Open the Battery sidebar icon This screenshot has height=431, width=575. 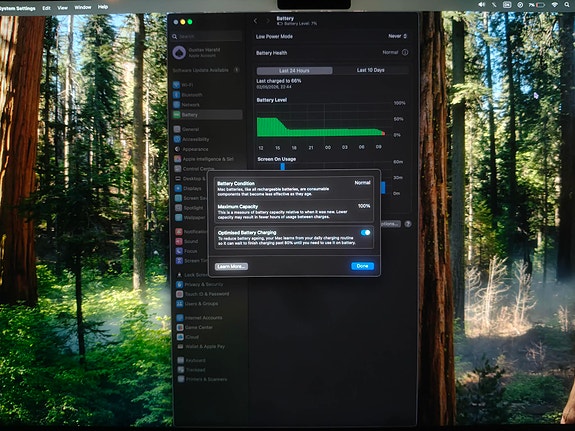pos(177,115)
